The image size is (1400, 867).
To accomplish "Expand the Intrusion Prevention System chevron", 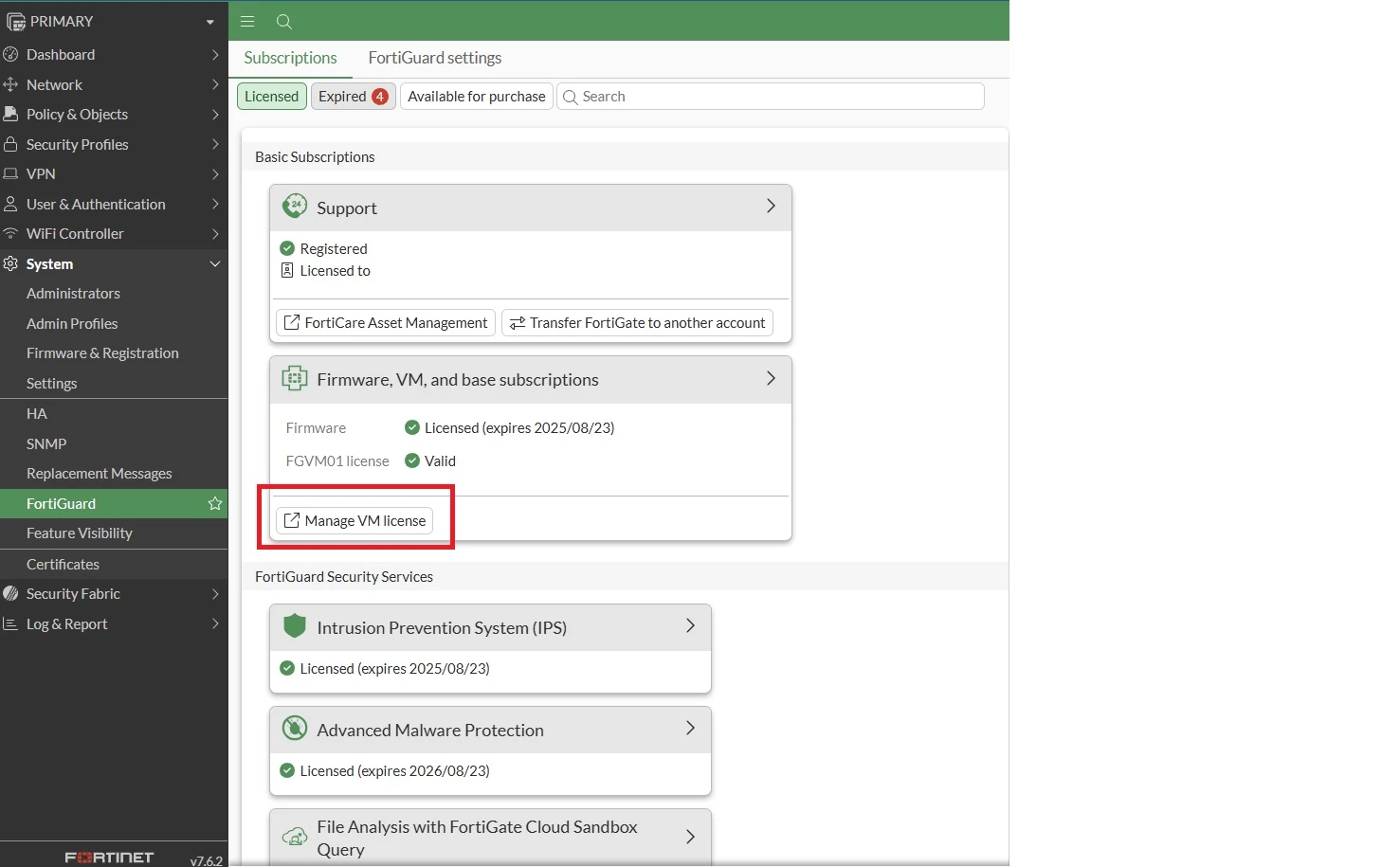I will click(690, 625).
